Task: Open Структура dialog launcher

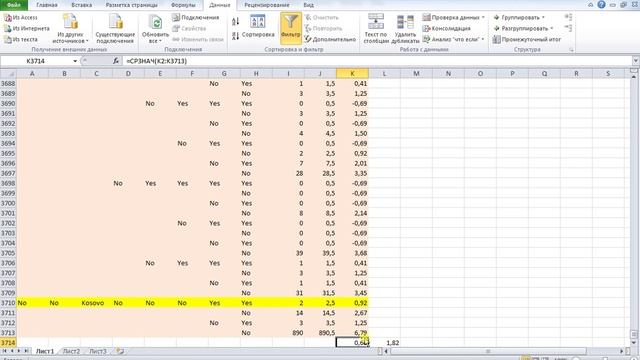Action: click(x=571, y=50)
